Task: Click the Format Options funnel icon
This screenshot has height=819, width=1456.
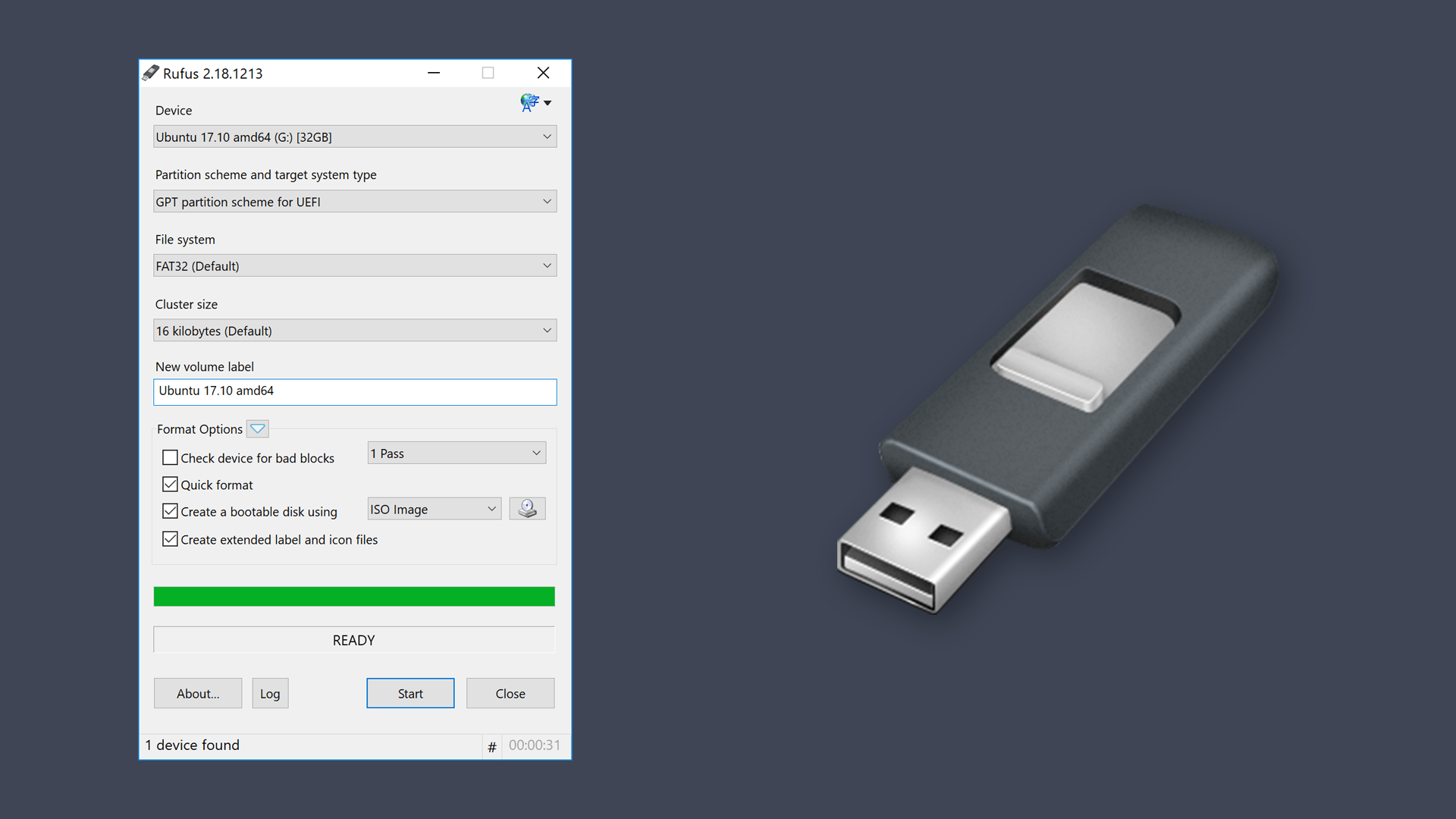Action: [x=258, y=429]
